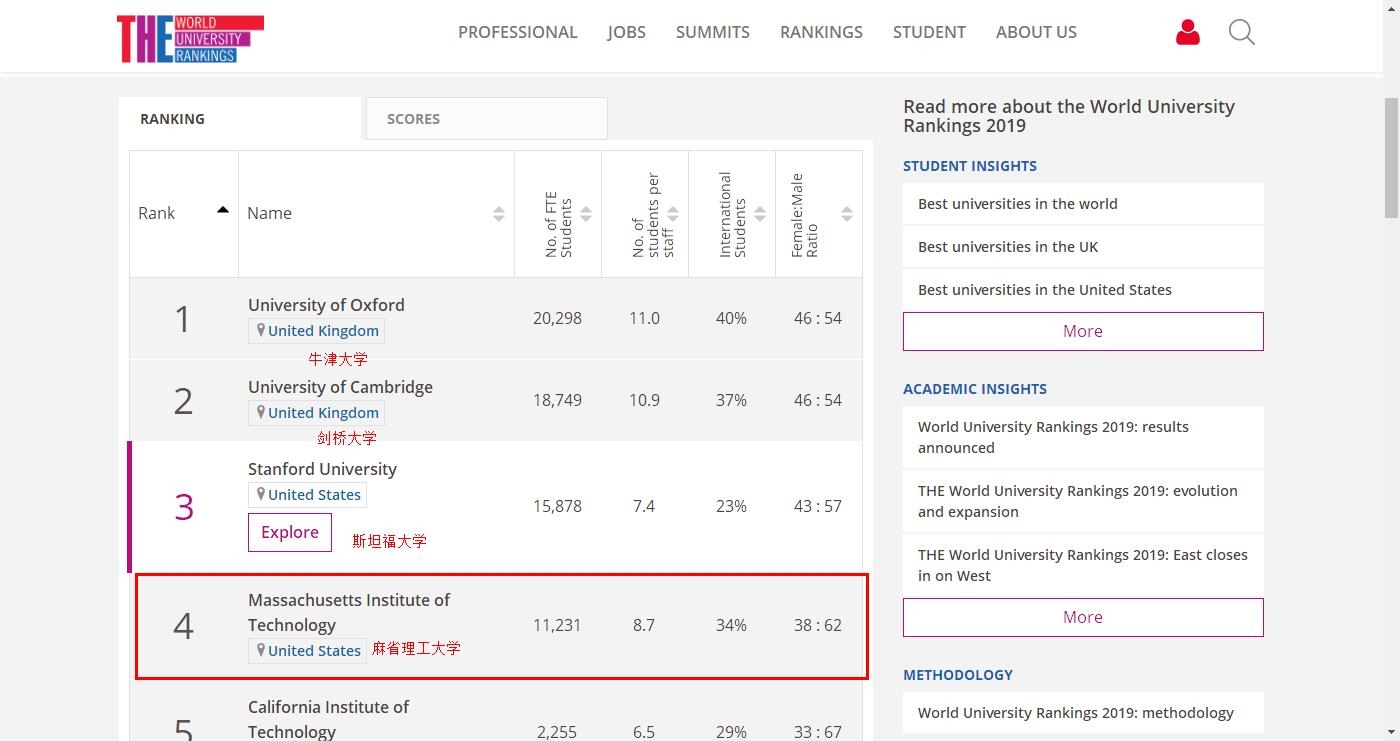
Task: Click Explore button for Stanford
Action: tap(290, 532)
